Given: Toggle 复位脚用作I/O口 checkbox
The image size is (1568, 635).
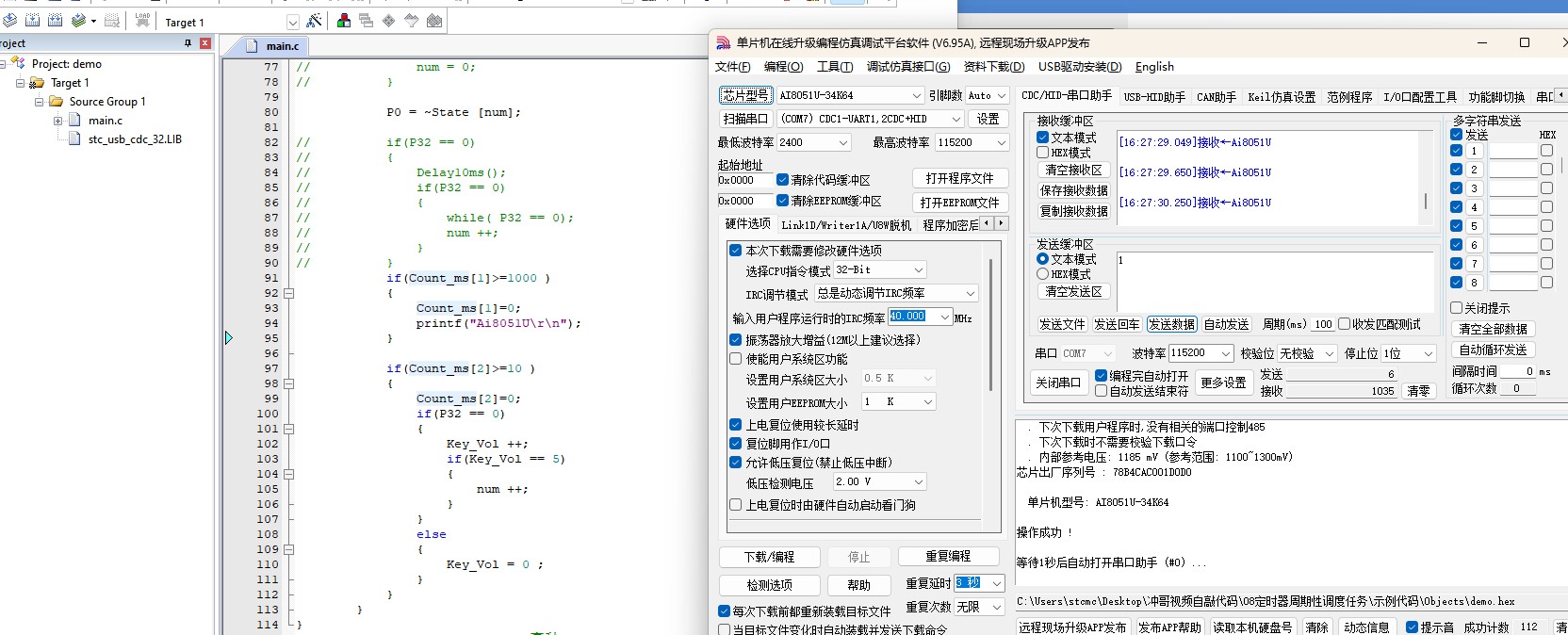Looking at the screenshot, I should [x=736, y=444].
